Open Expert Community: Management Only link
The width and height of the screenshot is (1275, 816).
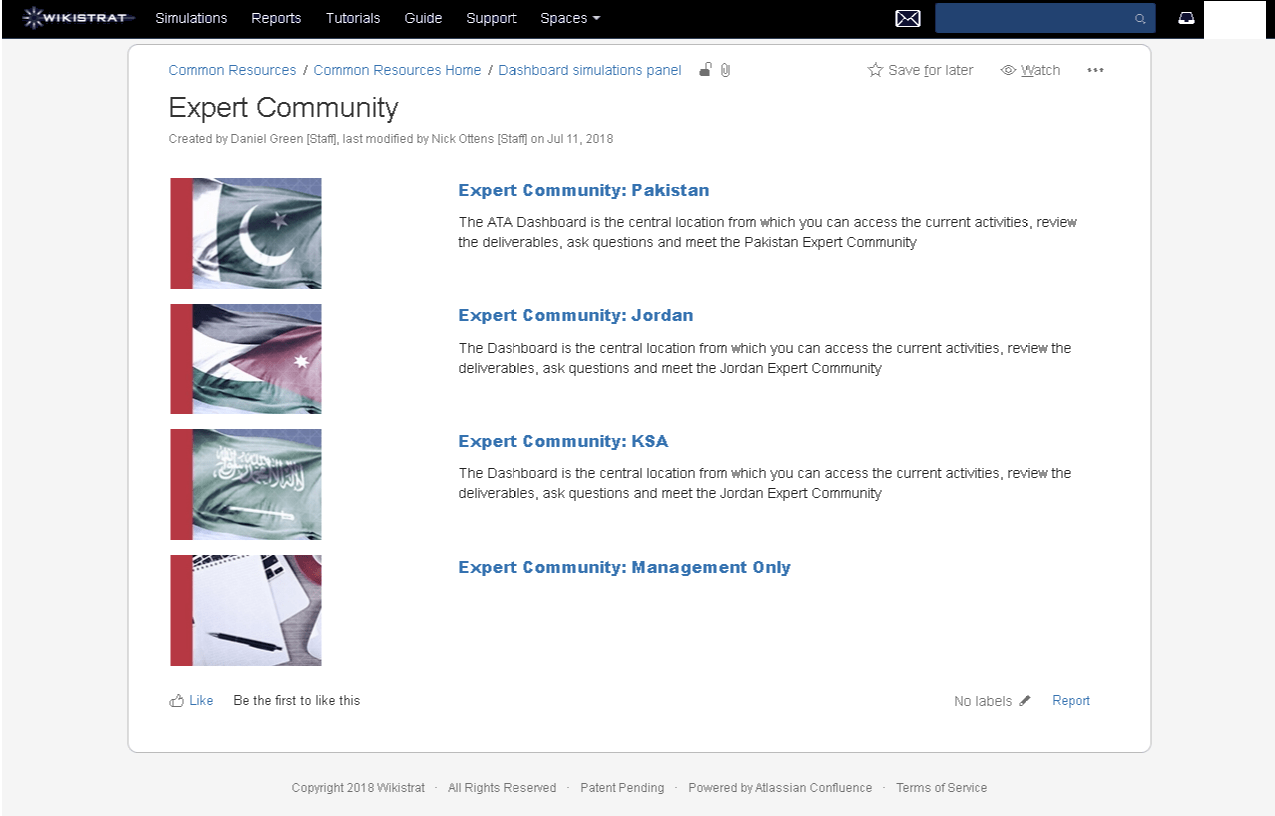[x=625, y=567]
